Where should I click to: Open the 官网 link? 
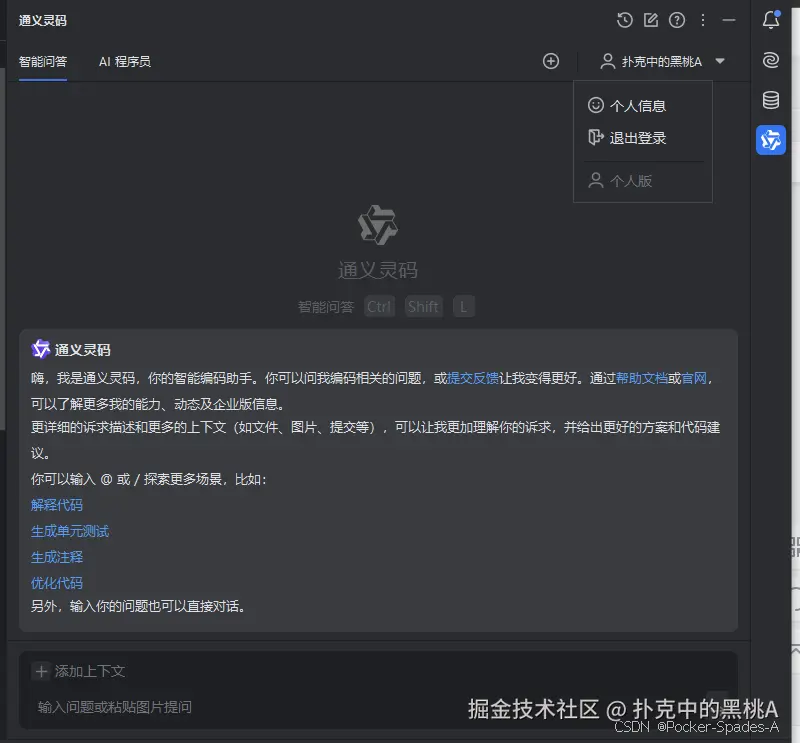click(x=694, y=378)
